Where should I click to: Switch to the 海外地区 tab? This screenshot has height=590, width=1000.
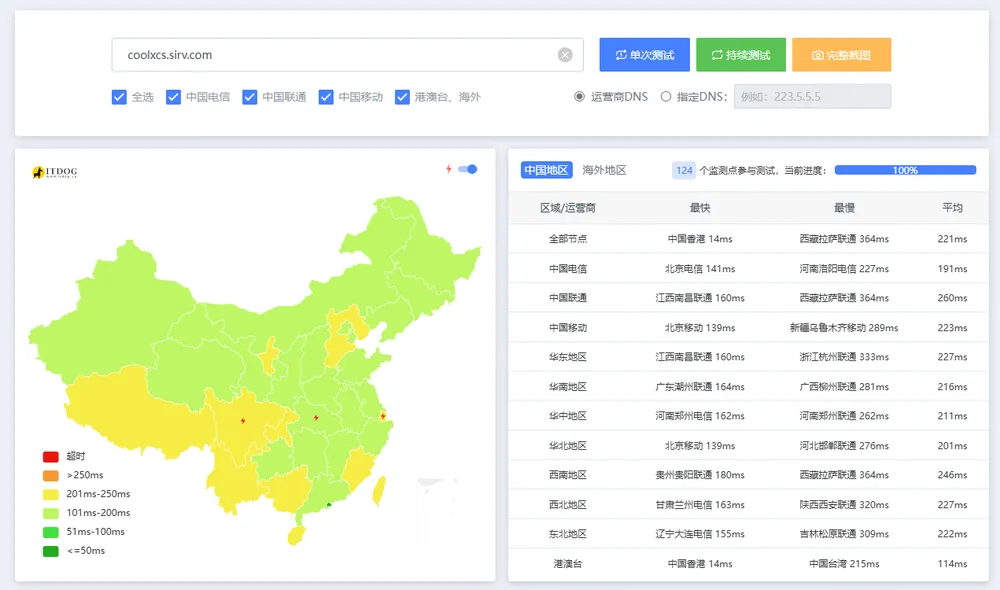click(x=604, y=170)
